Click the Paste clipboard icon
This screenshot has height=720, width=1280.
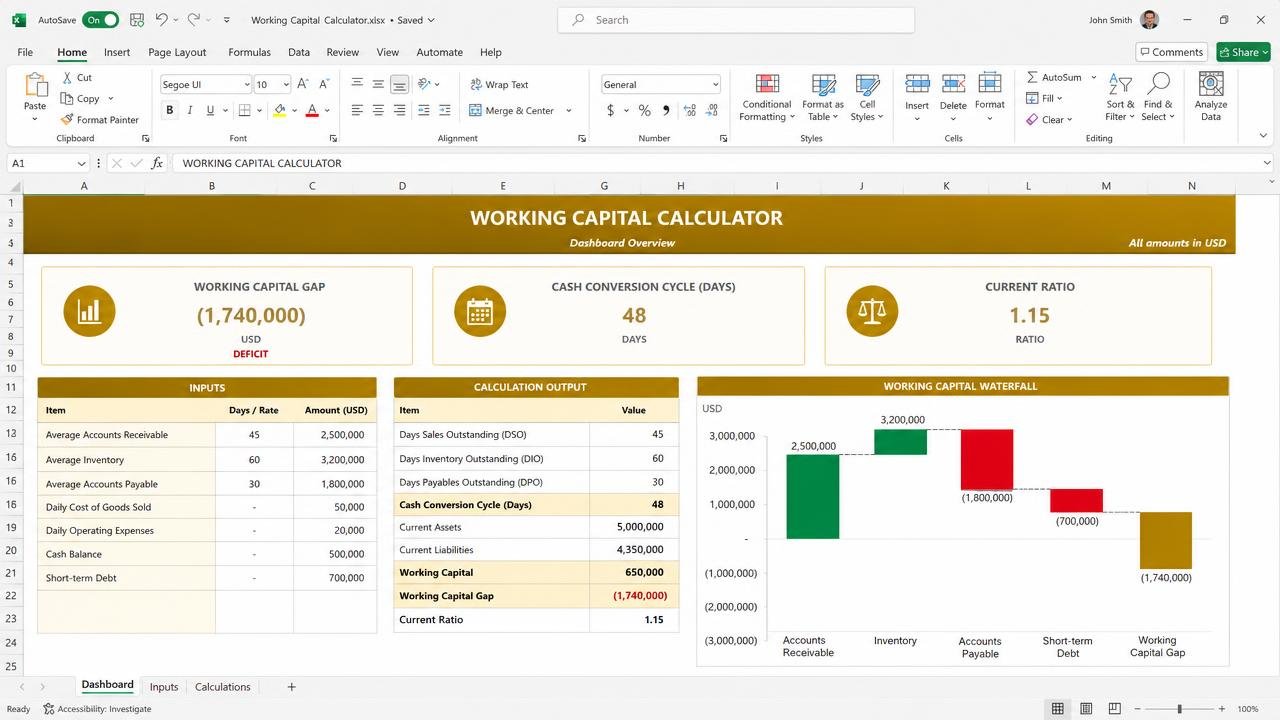click(x=35, y=87)
